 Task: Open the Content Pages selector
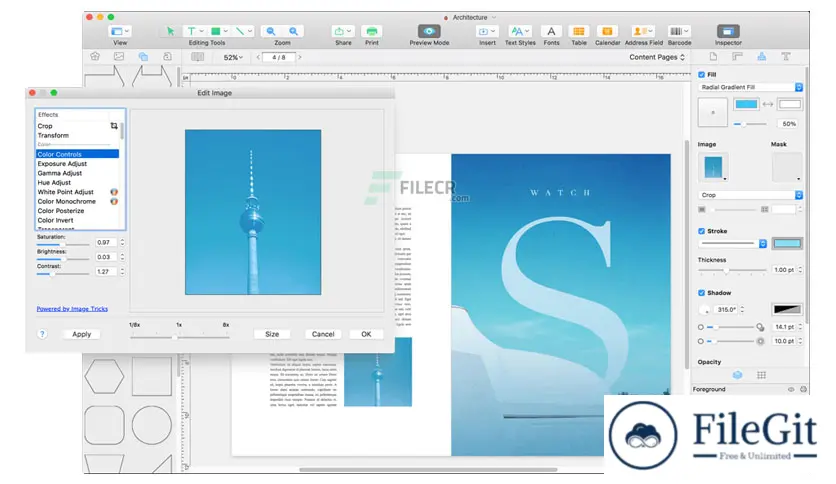(x=657, y=57)
